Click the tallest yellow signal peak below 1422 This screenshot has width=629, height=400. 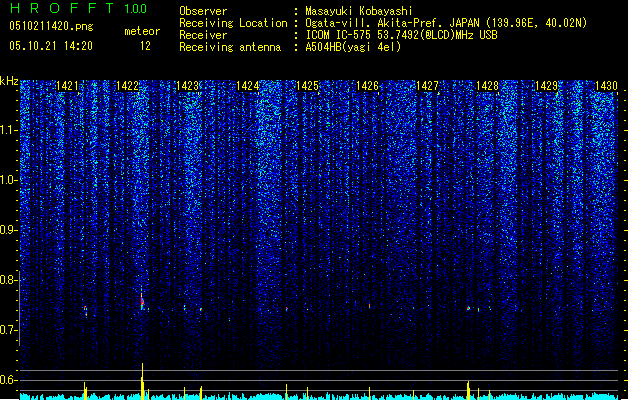click(142, 381)
